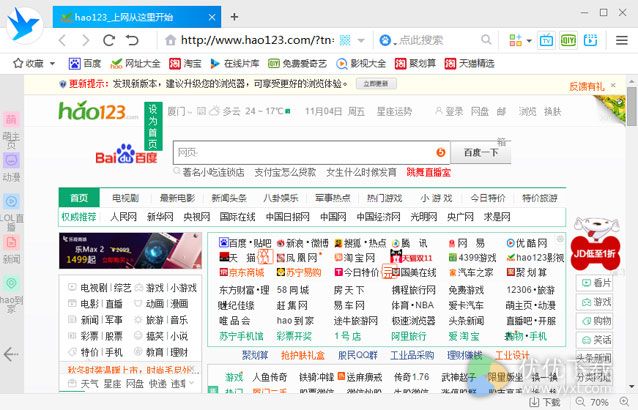Click the vertical scrollbar thumb
The image size is (638, 410).
(x=631, y=106)
